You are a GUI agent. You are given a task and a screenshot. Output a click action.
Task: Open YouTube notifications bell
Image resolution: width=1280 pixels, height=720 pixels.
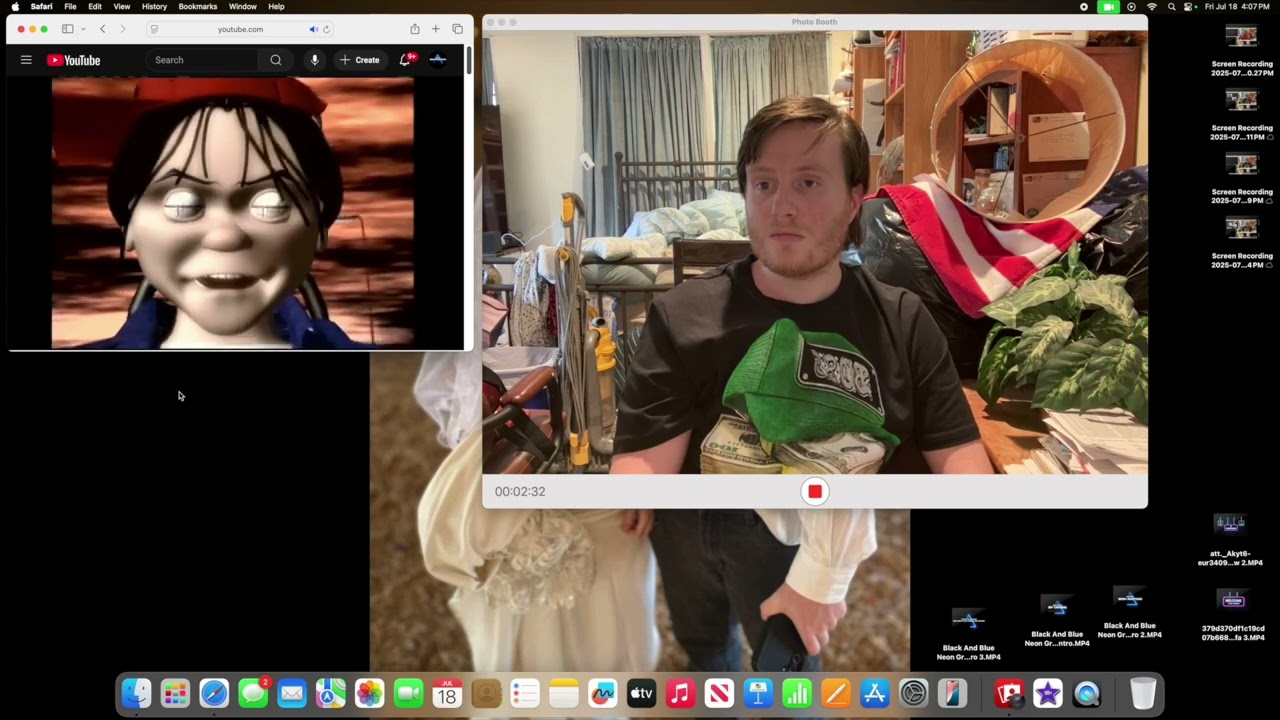pyautogui.click(x=405, y=60)
